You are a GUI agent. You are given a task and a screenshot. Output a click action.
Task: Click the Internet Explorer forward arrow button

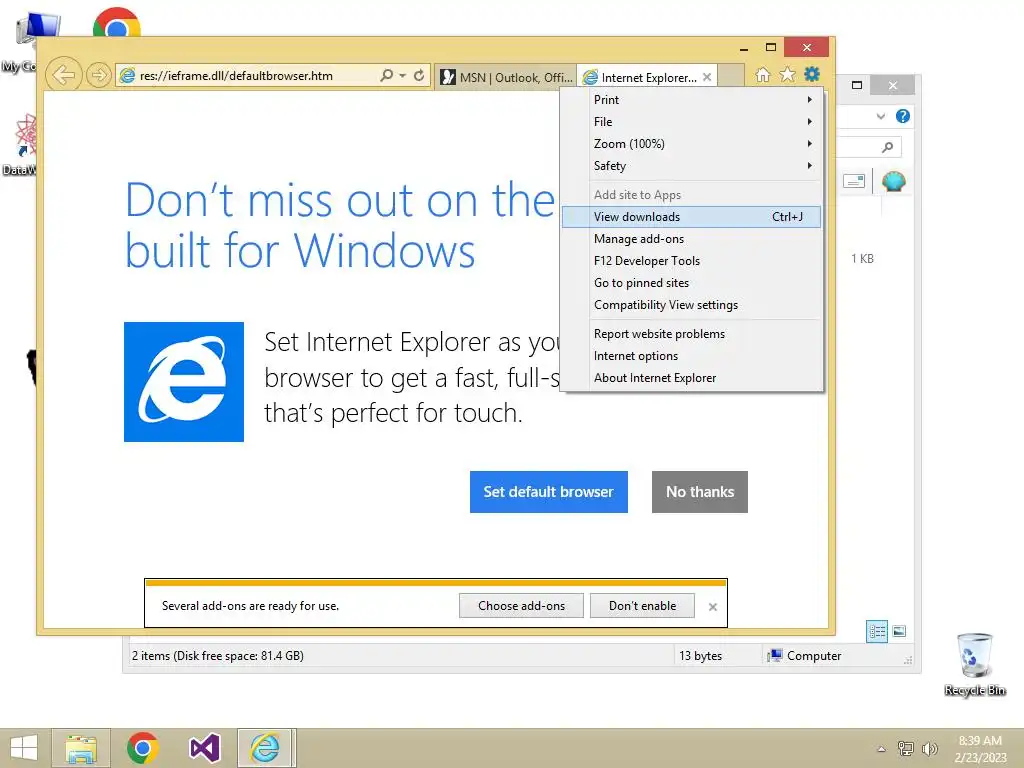[99, 75]
